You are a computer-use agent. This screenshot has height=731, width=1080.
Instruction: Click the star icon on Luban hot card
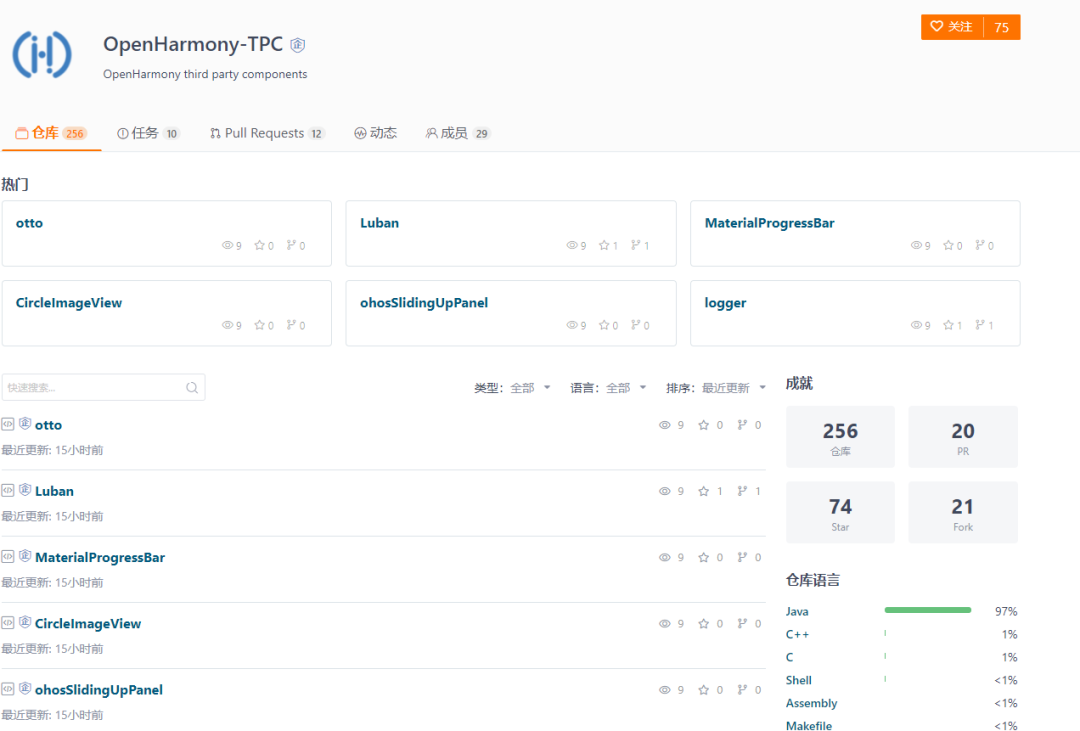[x=603, y=245]
